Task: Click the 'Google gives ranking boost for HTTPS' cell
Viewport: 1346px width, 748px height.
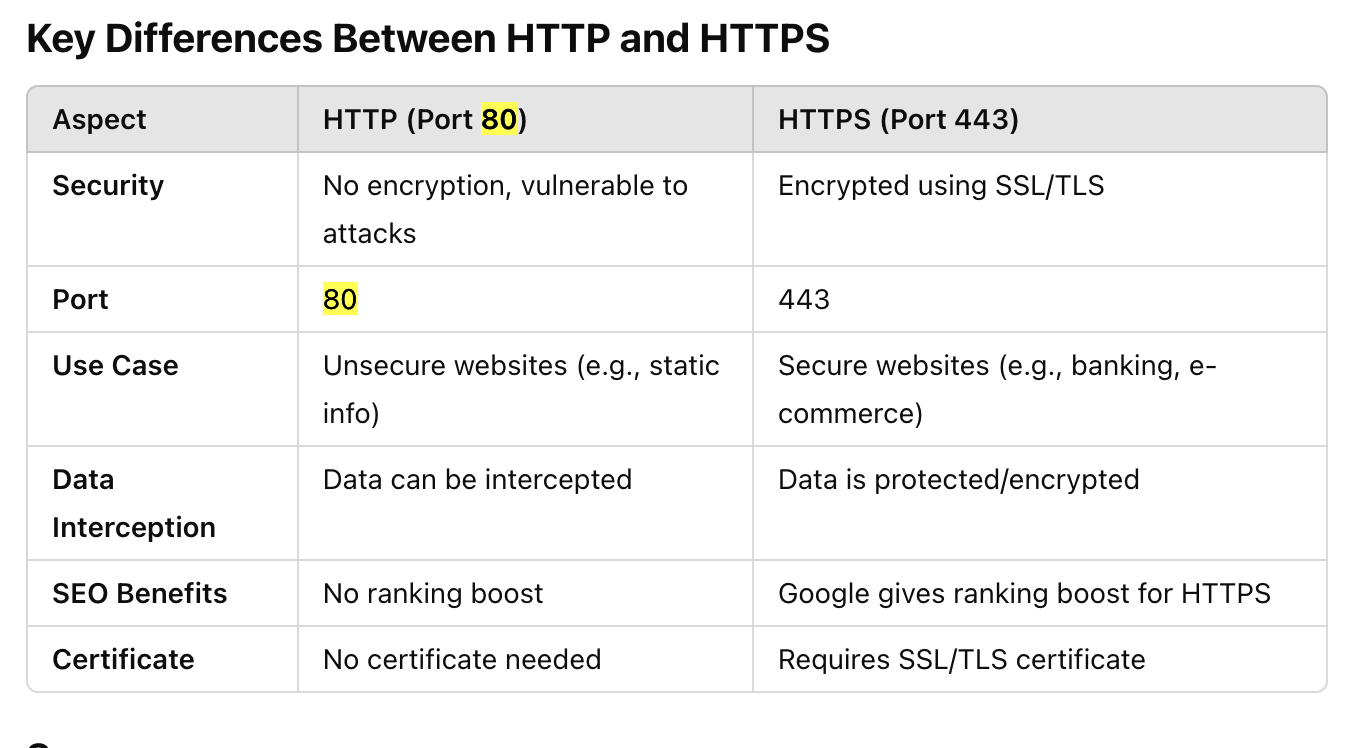Action: click(1024, 594)
